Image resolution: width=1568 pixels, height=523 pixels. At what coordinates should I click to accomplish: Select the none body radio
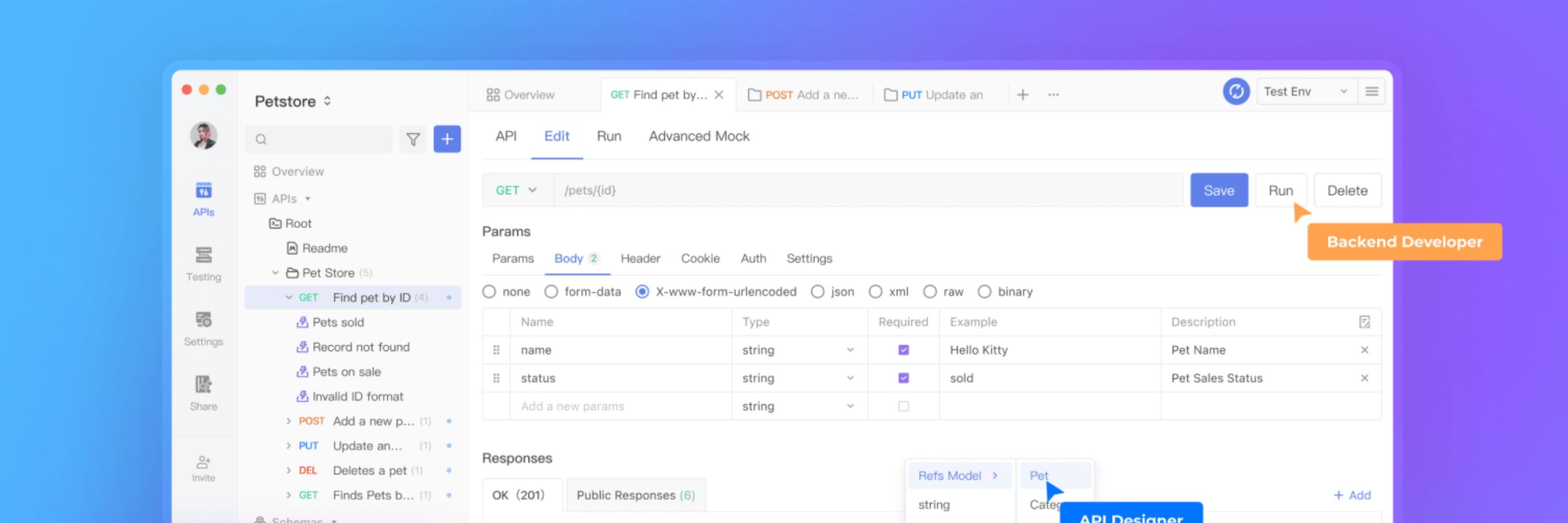489,292
